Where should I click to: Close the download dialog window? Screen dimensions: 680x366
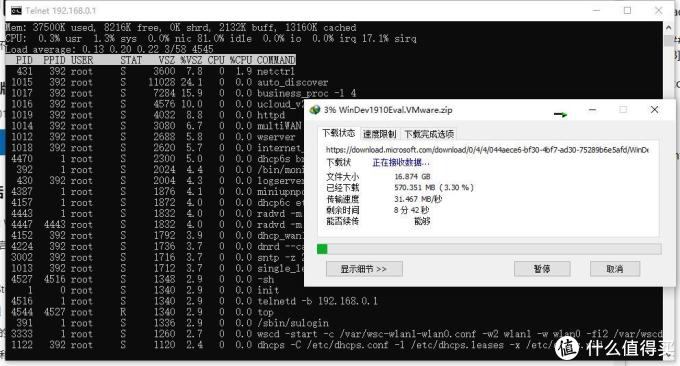(x=654, y=110)
